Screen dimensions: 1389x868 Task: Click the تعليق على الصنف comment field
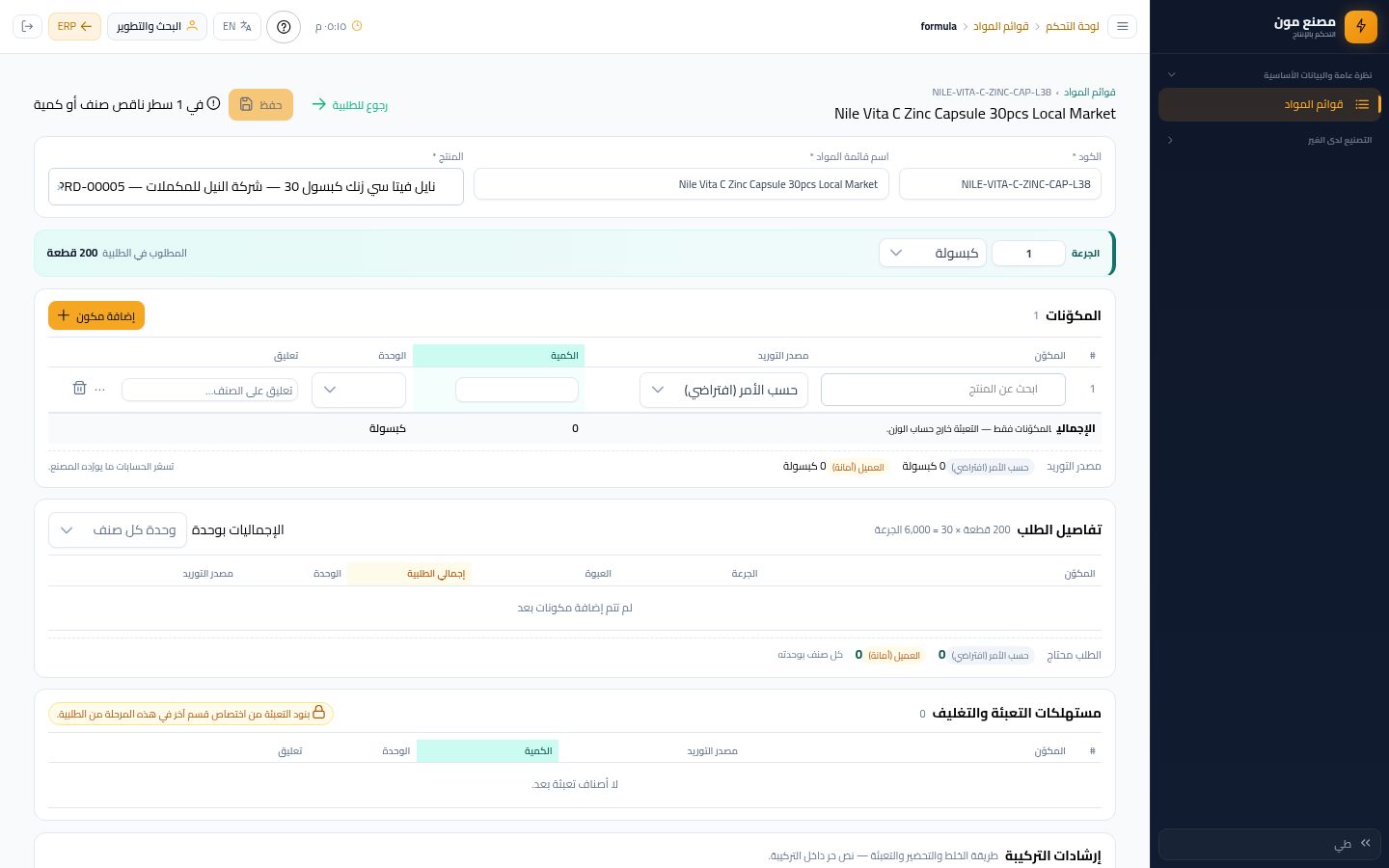(210, 390)
